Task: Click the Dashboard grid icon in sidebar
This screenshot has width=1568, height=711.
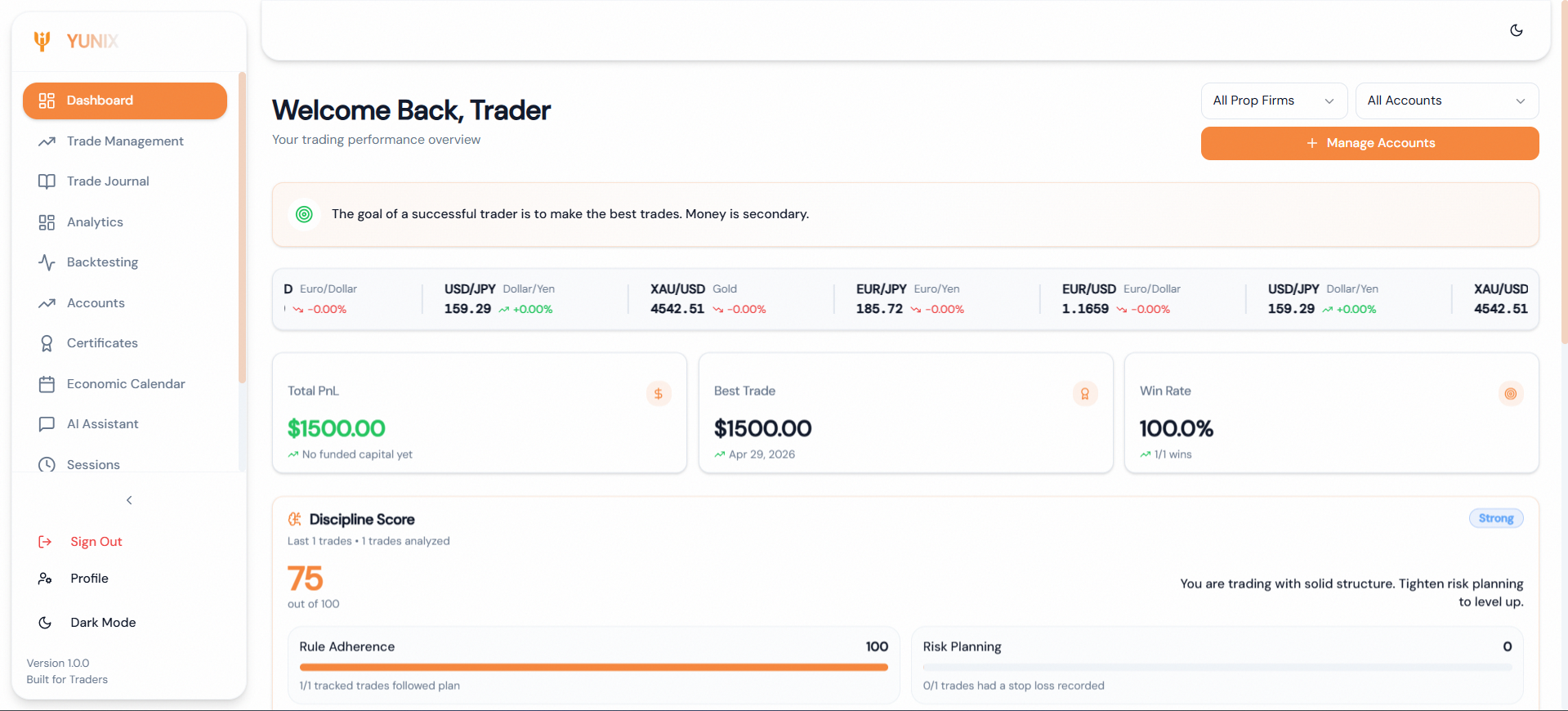Action: pyautogui.click(x=47, y=101)
